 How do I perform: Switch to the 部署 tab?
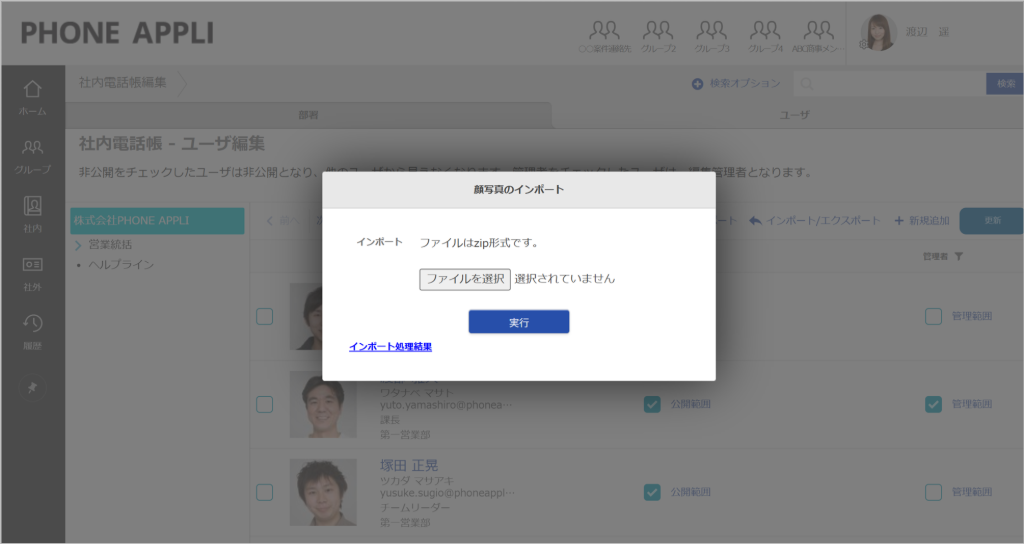(310, 115)
